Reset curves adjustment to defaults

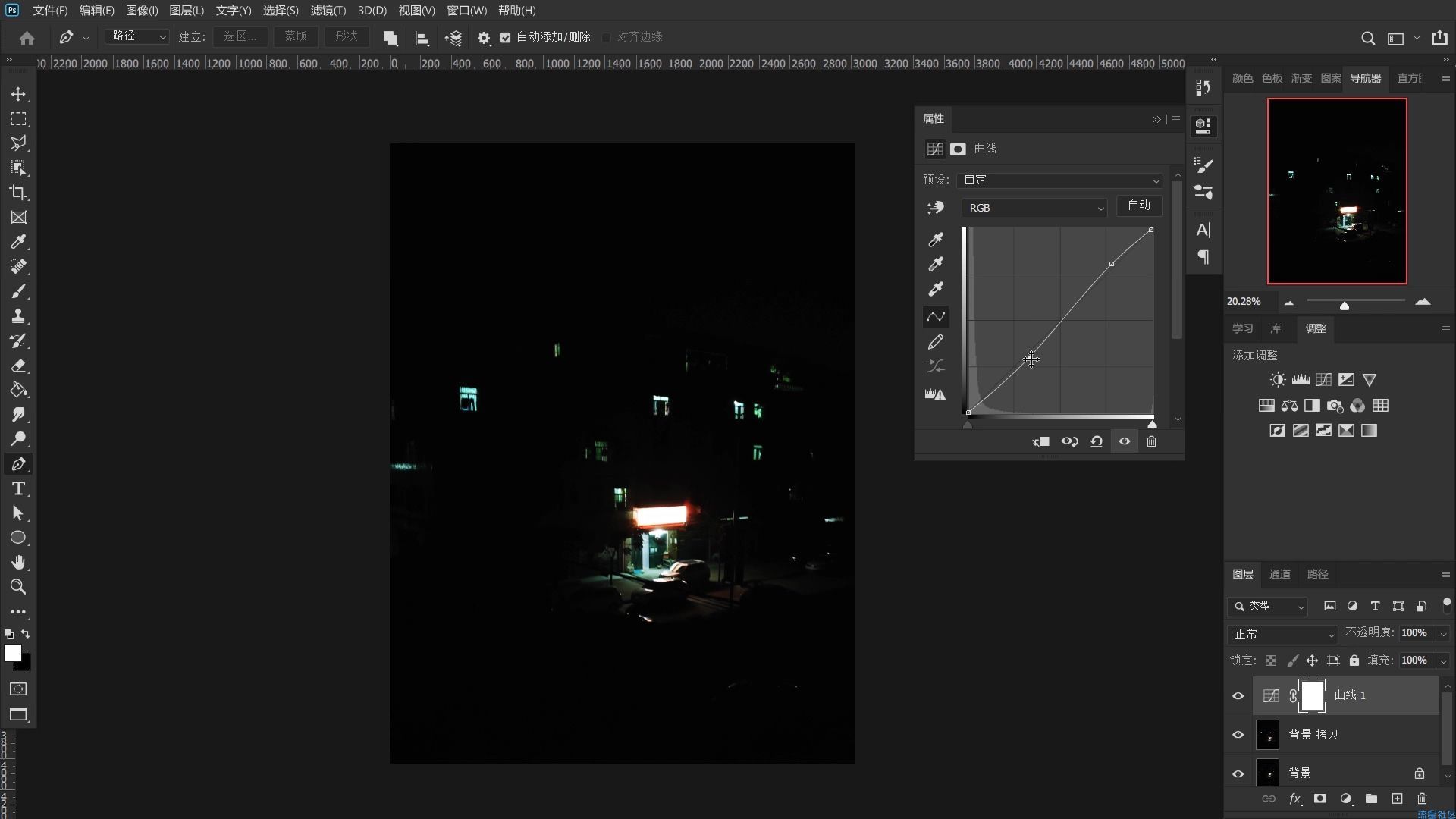1097,441
